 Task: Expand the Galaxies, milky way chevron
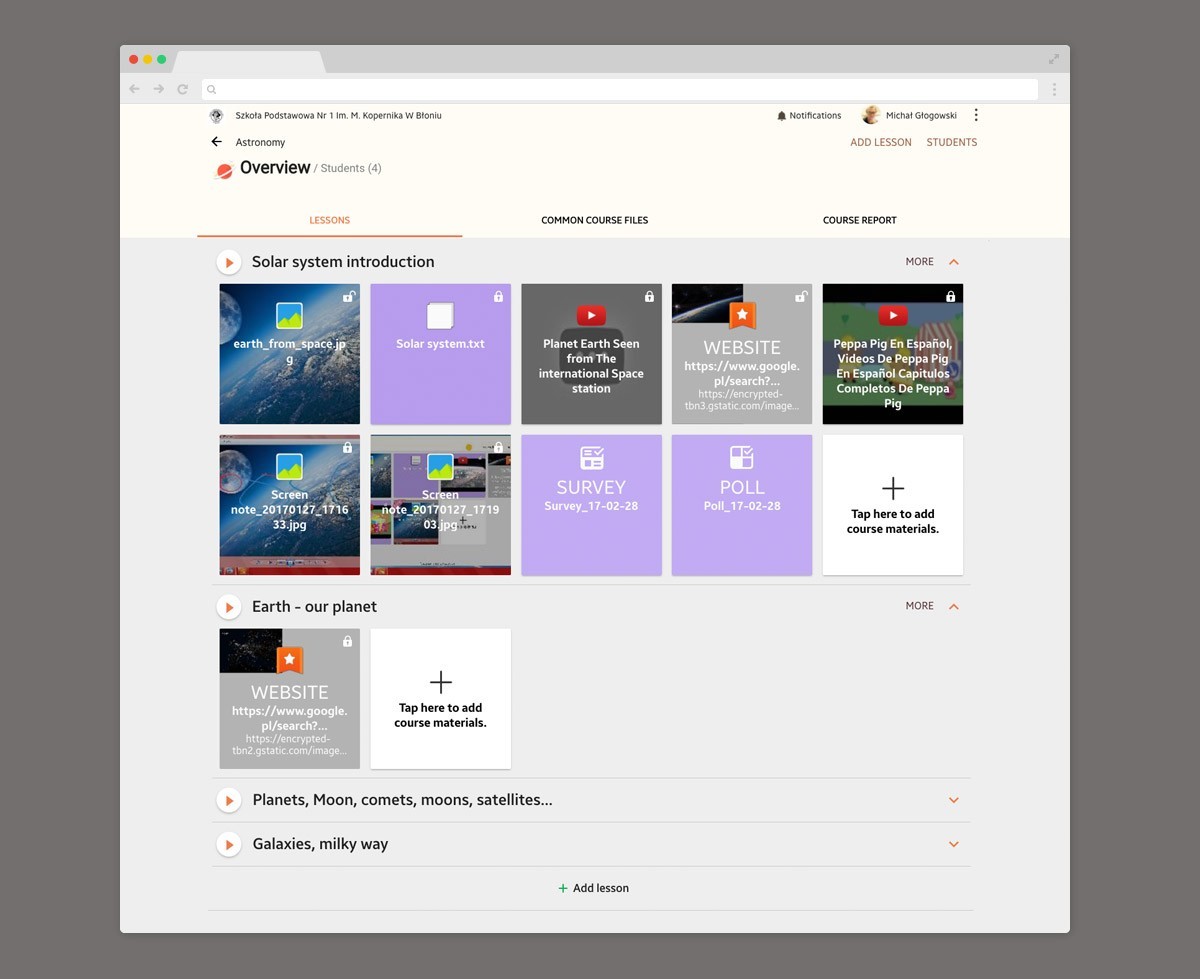point(953,844)
